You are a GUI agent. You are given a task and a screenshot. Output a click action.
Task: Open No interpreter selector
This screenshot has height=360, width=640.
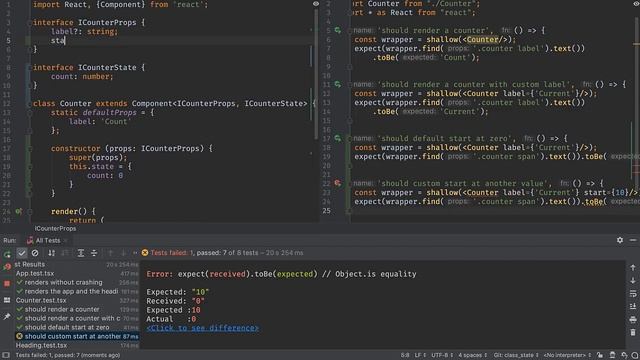[567, 355]
